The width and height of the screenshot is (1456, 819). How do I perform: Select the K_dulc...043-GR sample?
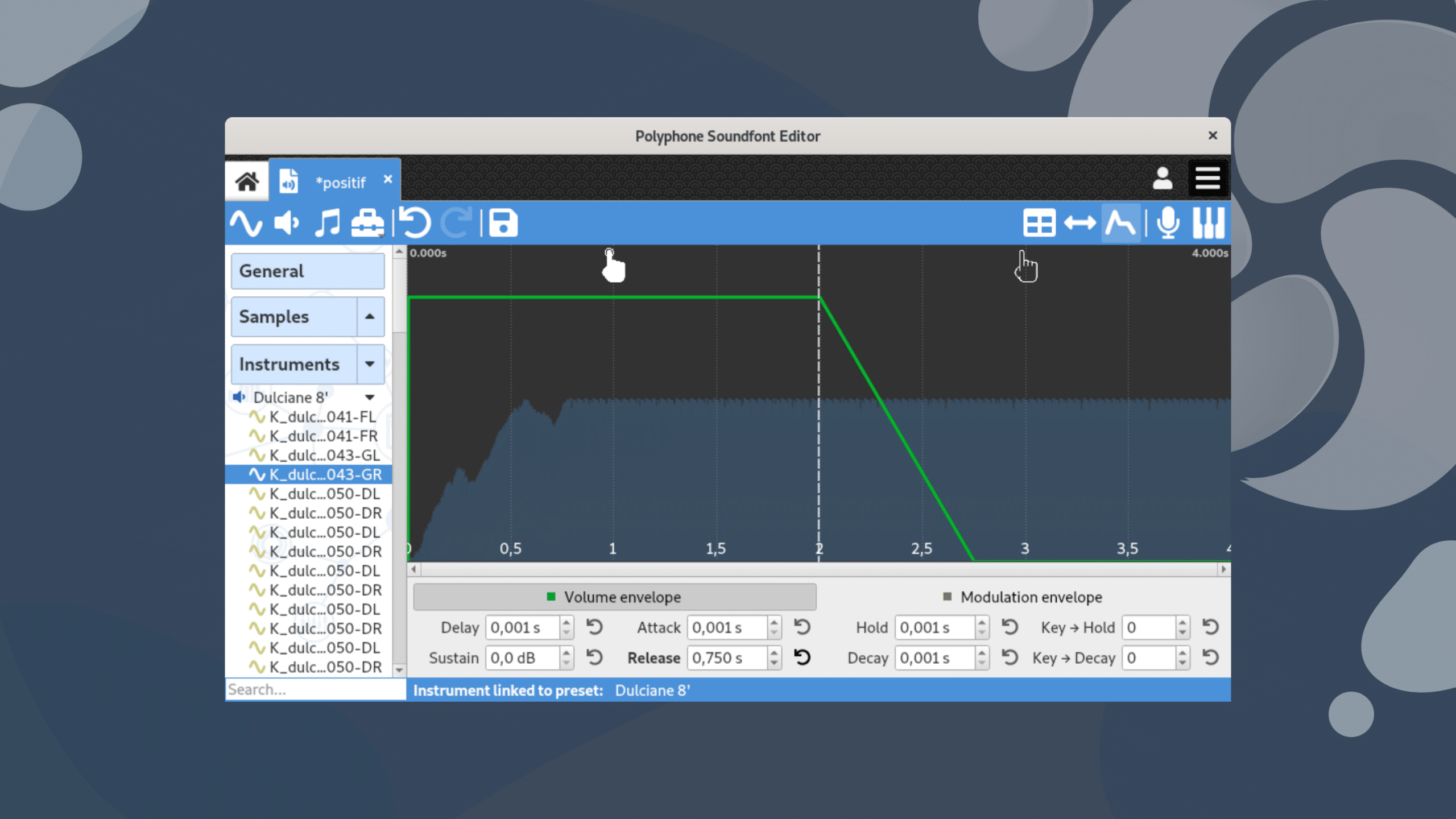309,474
